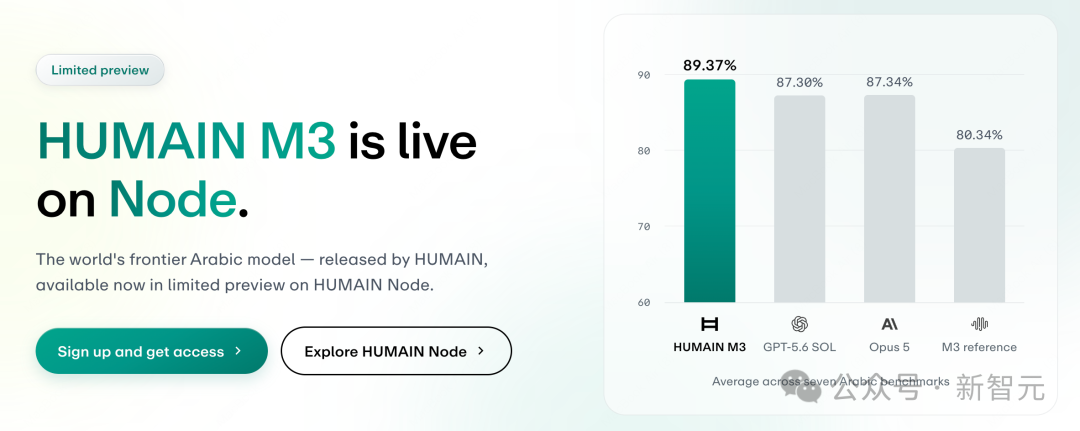Select the gray Opus 5 bar

click(x=889, y=199)
